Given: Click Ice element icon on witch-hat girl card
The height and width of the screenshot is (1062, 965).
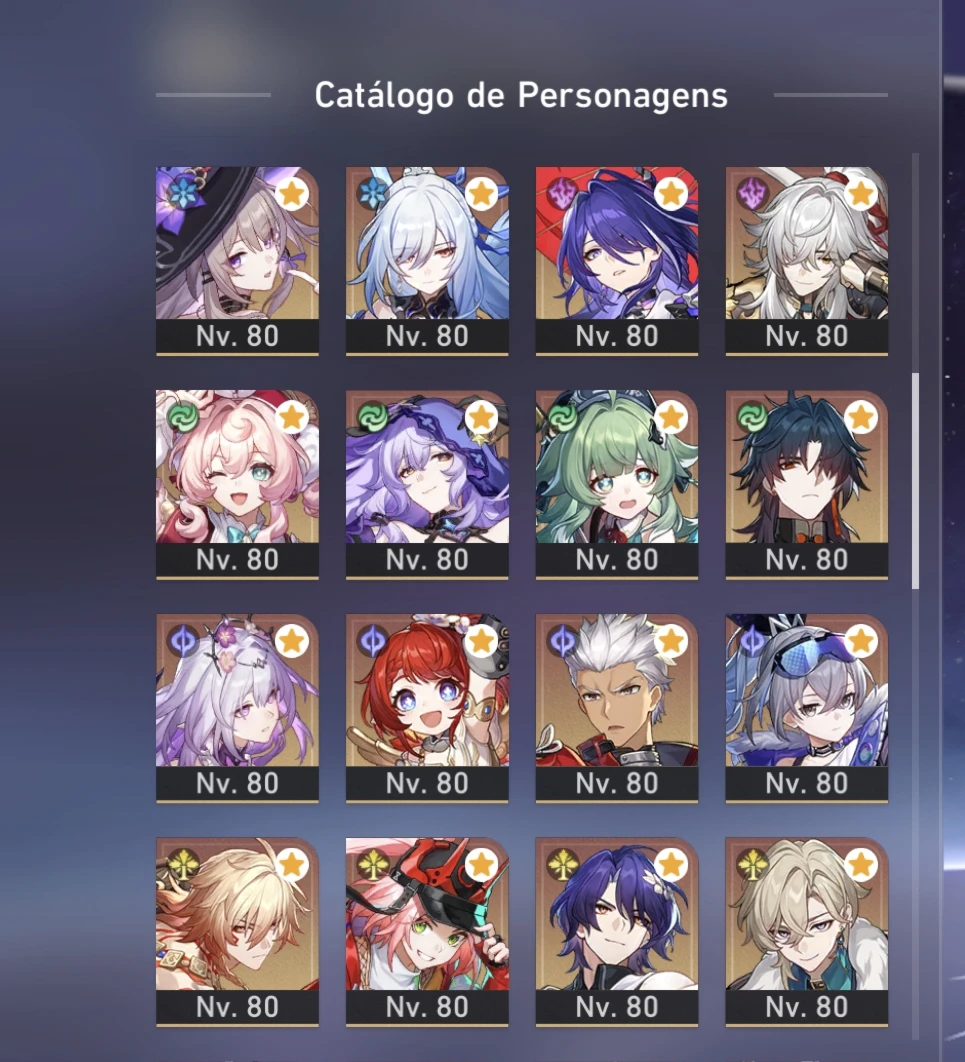Looking at the screenshot, I should coord(183,193).
